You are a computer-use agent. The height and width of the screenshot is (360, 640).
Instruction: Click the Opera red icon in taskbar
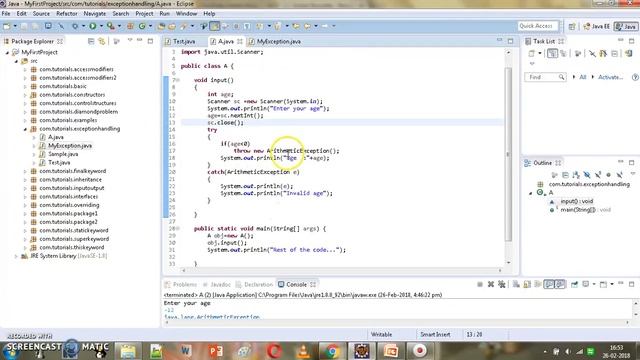coord(274,351)
